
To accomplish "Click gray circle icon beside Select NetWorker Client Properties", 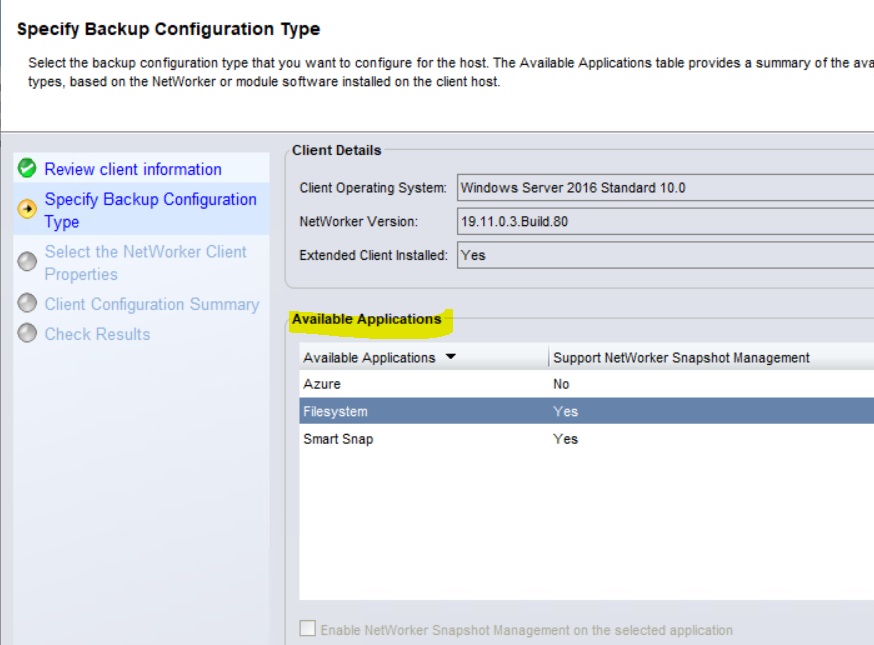I will click(x=28, y=260).
